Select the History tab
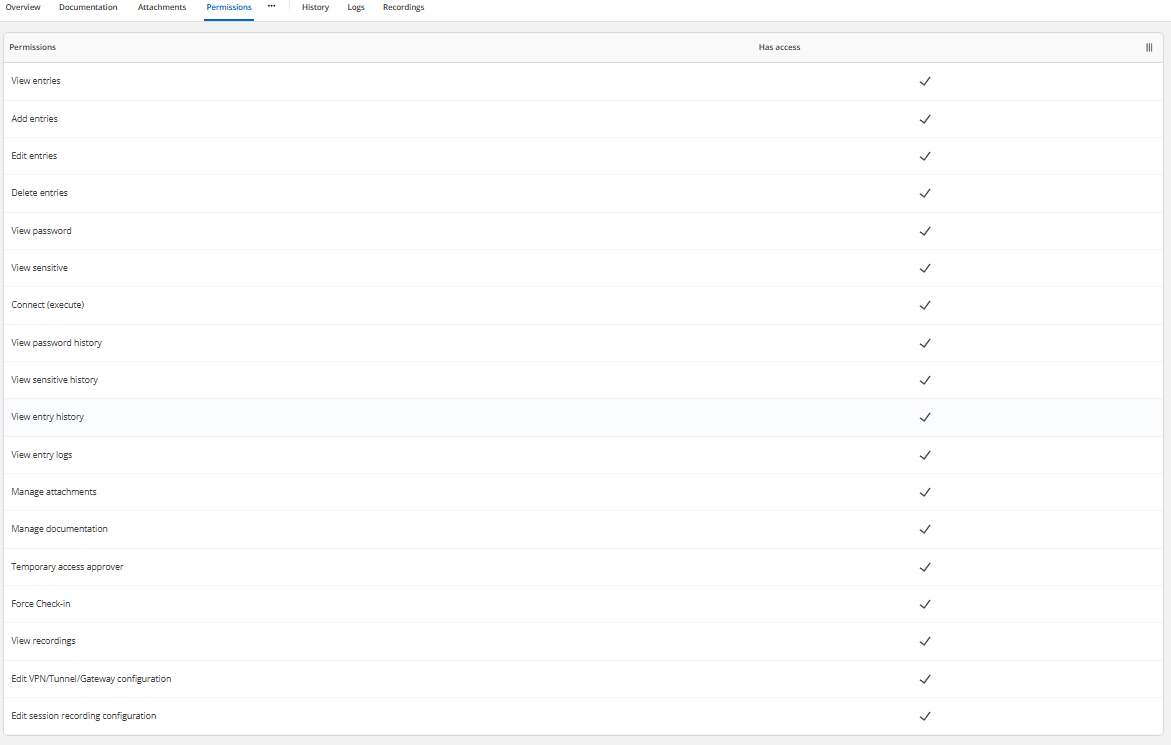Image resolution: width=1171 pixels, height=745 pixels. 315,7
